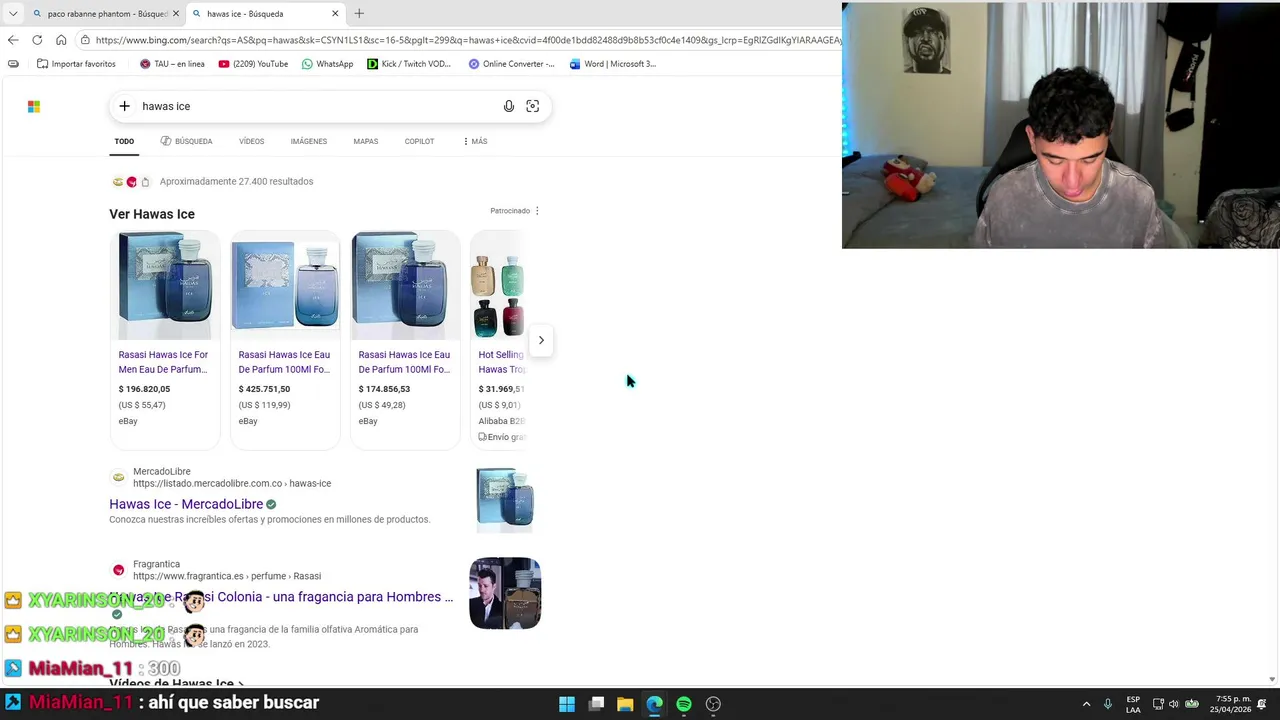The width and height of the screenshot is (1280, 720).
Task: Start voice search with microphone icon
Action: pyautogui.click(x=509, y=106)
